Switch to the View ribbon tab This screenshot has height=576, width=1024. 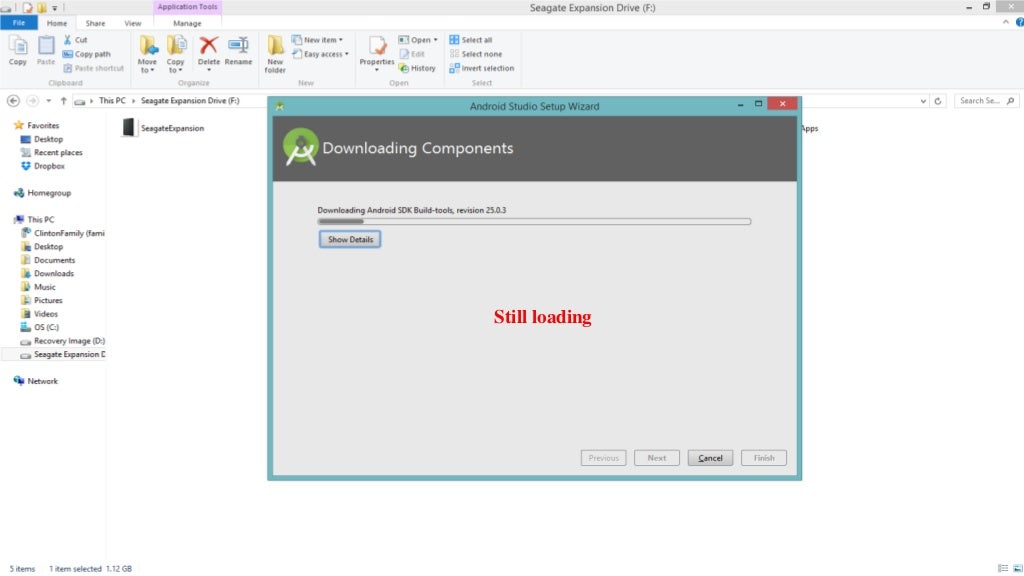point(133,23)
